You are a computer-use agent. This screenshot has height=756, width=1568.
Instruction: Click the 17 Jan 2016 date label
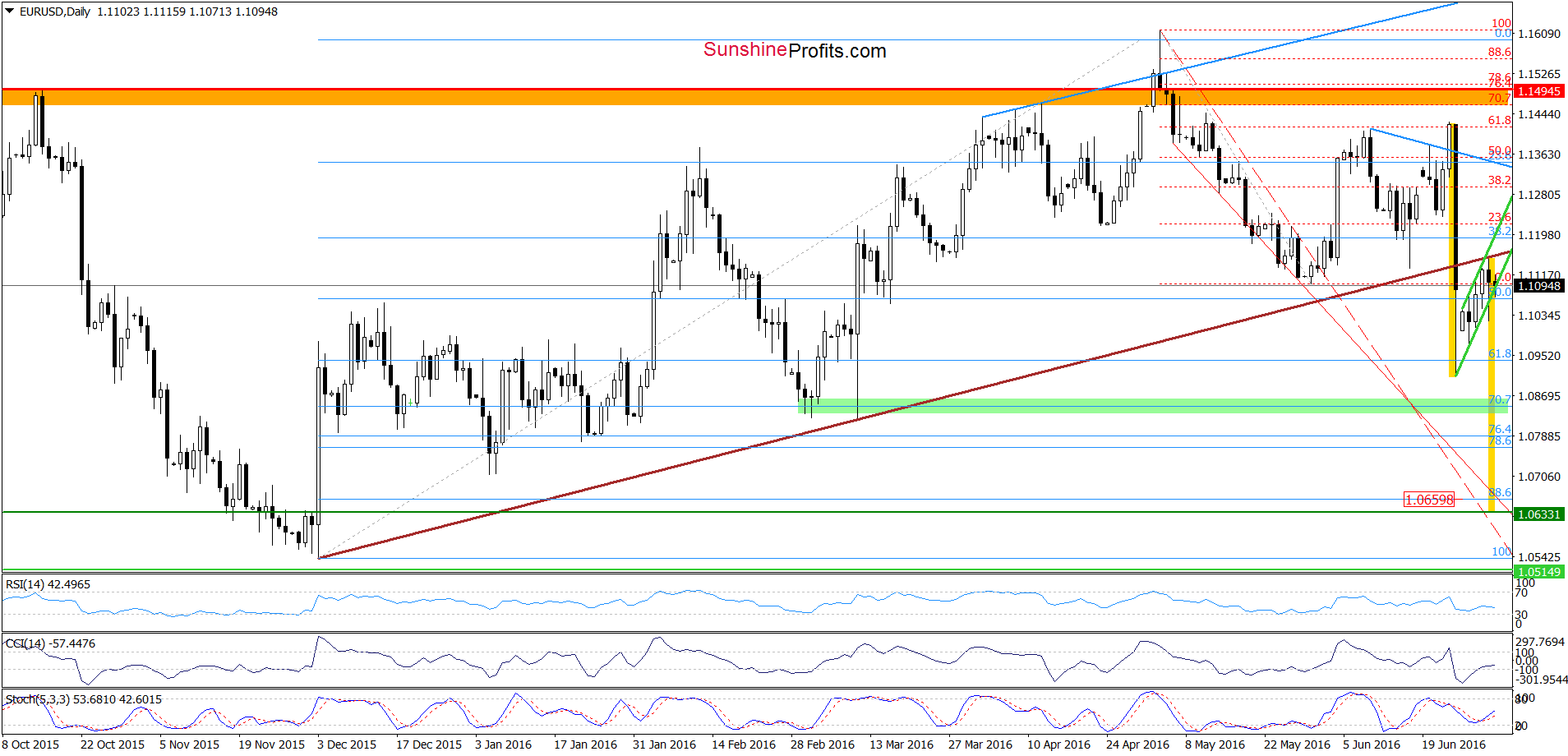[x=585, y=744]
